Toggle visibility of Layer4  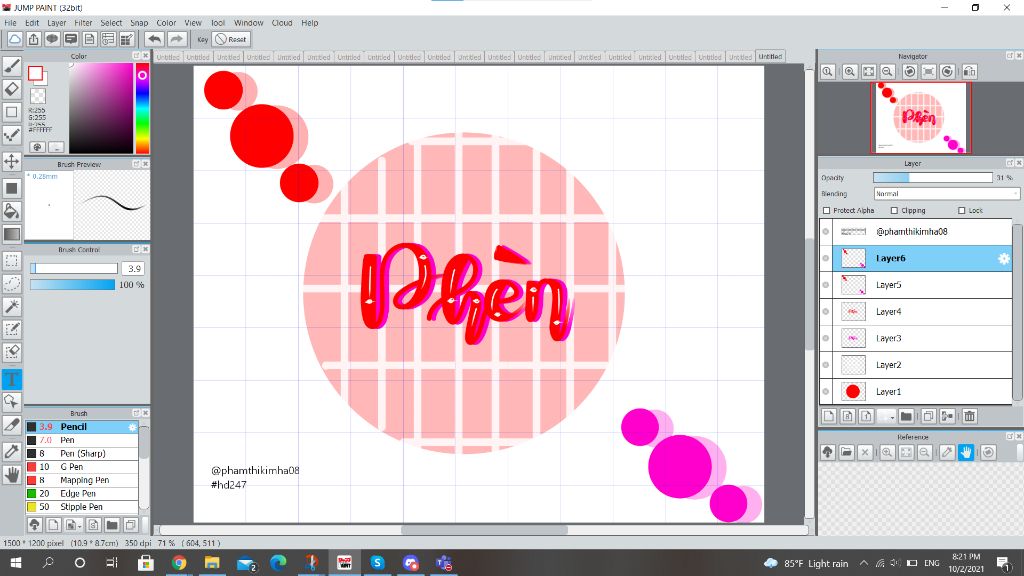[x=825, y=312]
